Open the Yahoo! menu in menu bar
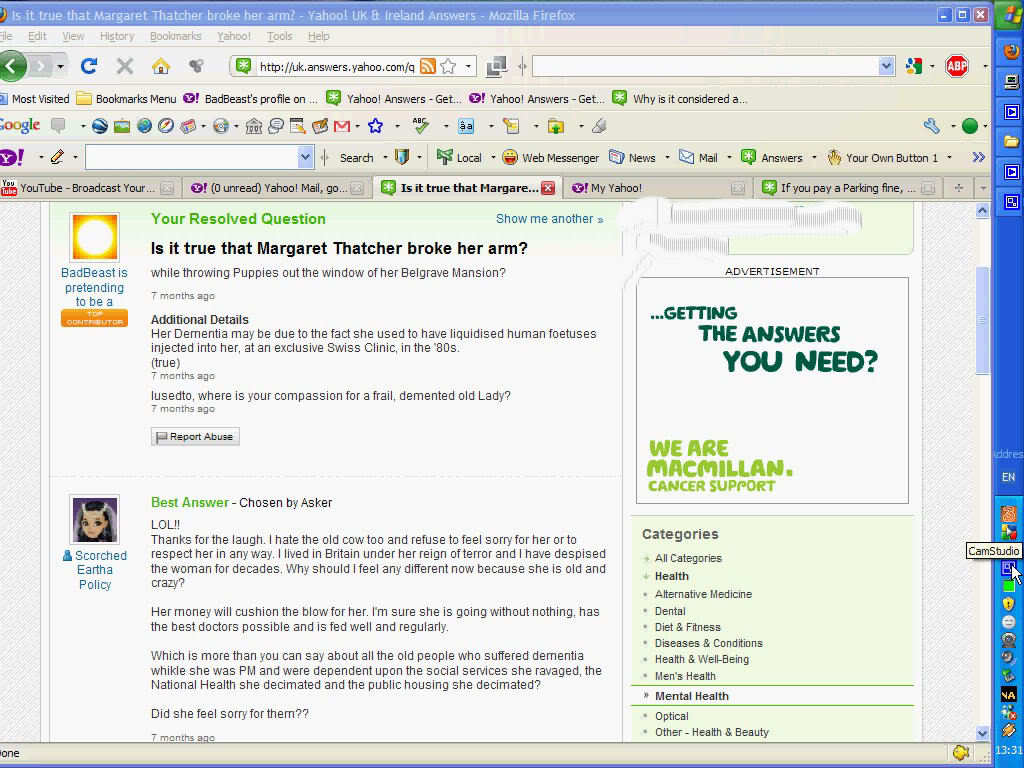The image size is (1024, 768). click(x=234, y=36)
